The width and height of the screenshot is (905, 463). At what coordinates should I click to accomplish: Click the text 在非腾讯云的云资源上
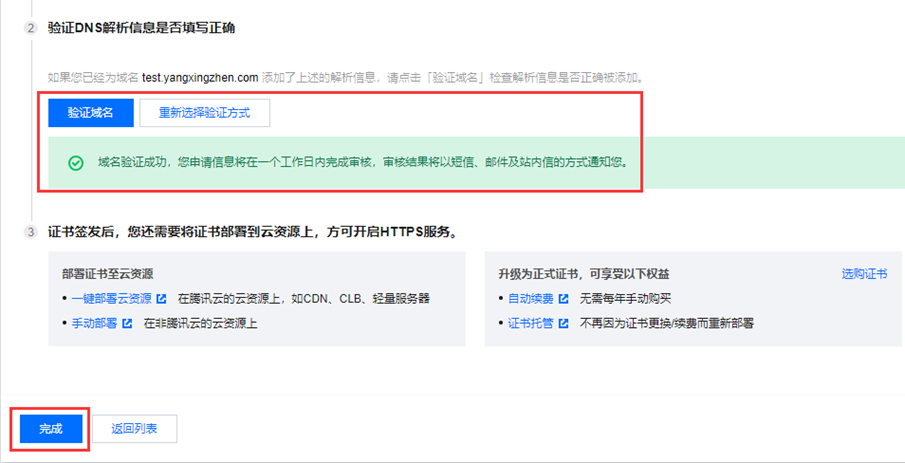[x=200, y=323]
